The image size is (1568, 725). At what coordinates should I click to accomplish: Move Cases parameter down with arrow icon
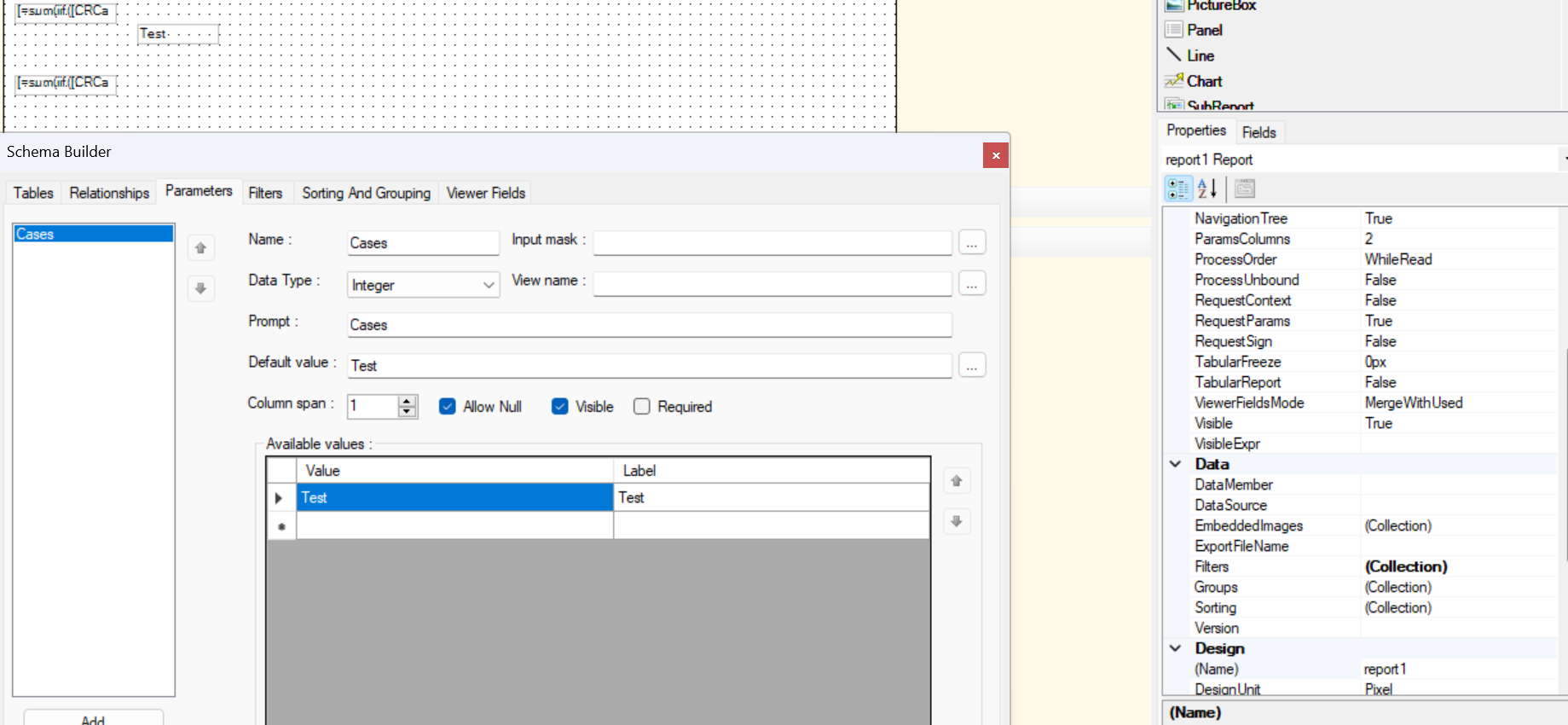click(201, 288)
